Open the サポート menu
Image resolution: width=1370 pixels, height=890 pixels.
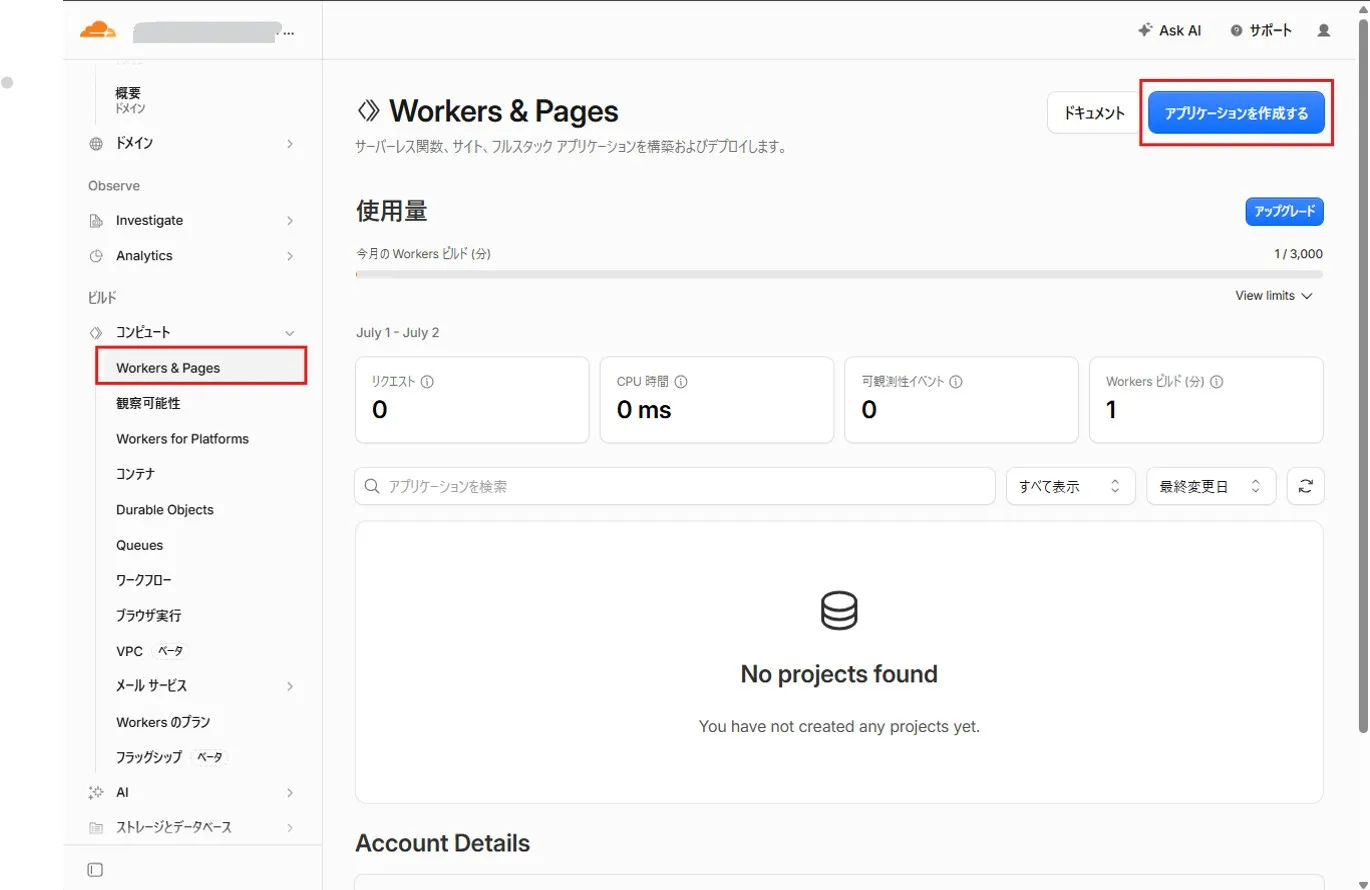pyautogui.click(x=1261, y=30)
